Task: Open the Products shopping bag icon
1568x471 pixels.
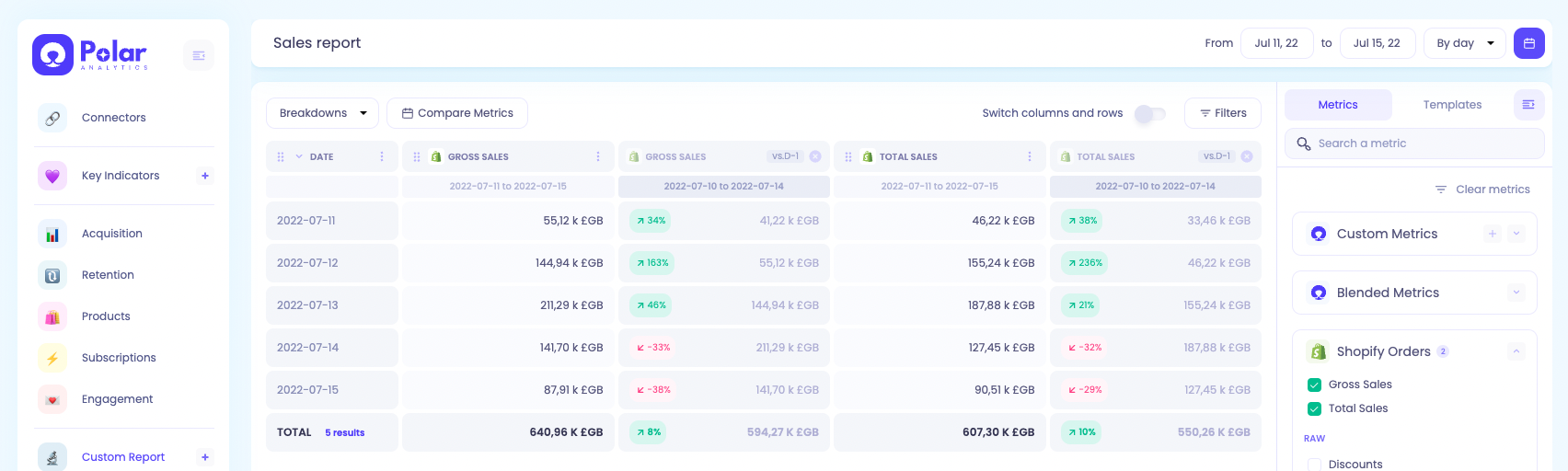Action: [52, 316]
